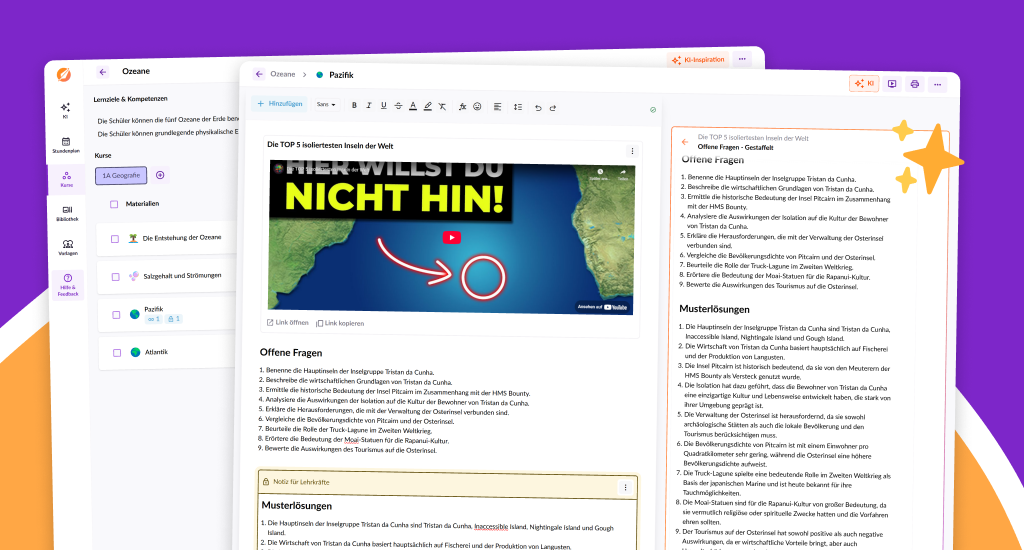The width and height of the screenshot is (1024, 550).
Task: Click the presentation play icon button
Action: (892, 84)
